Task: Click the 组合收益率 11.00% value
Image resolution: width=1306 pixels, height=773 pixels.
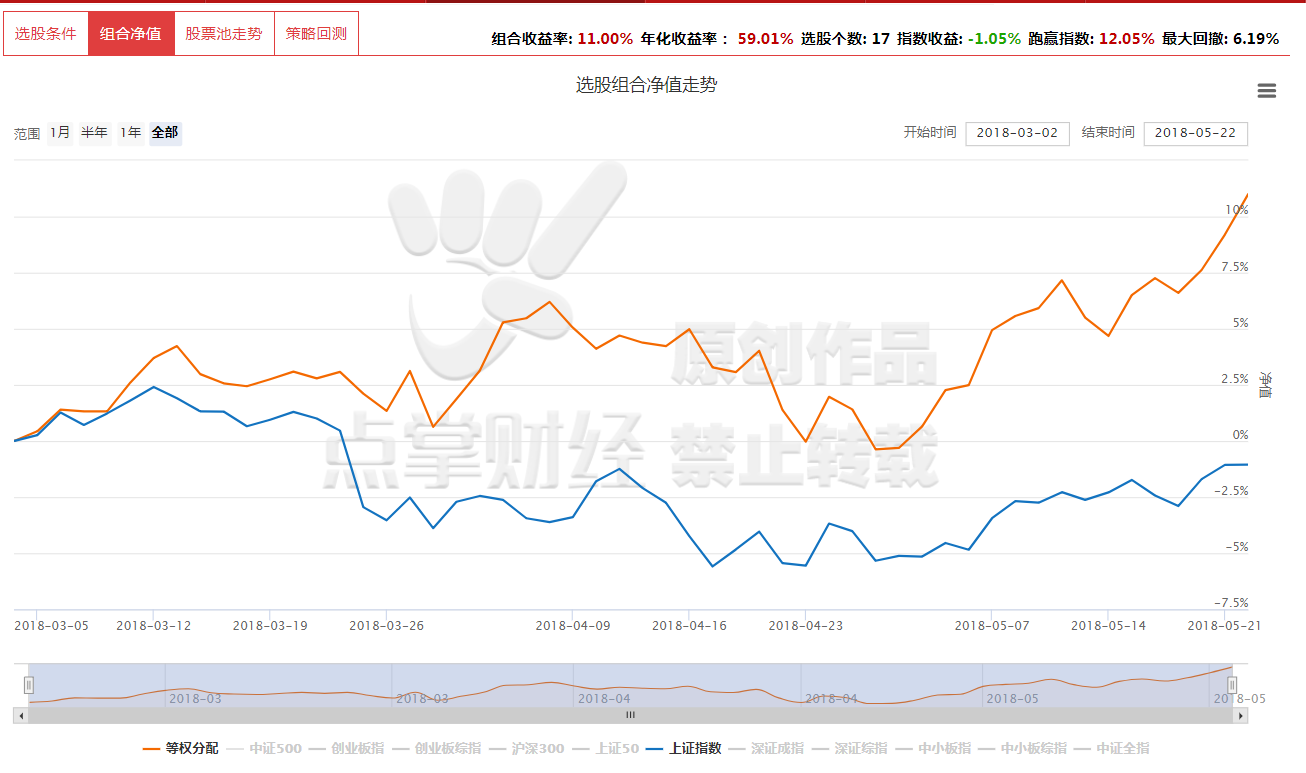Action: [x=606, y=39]
